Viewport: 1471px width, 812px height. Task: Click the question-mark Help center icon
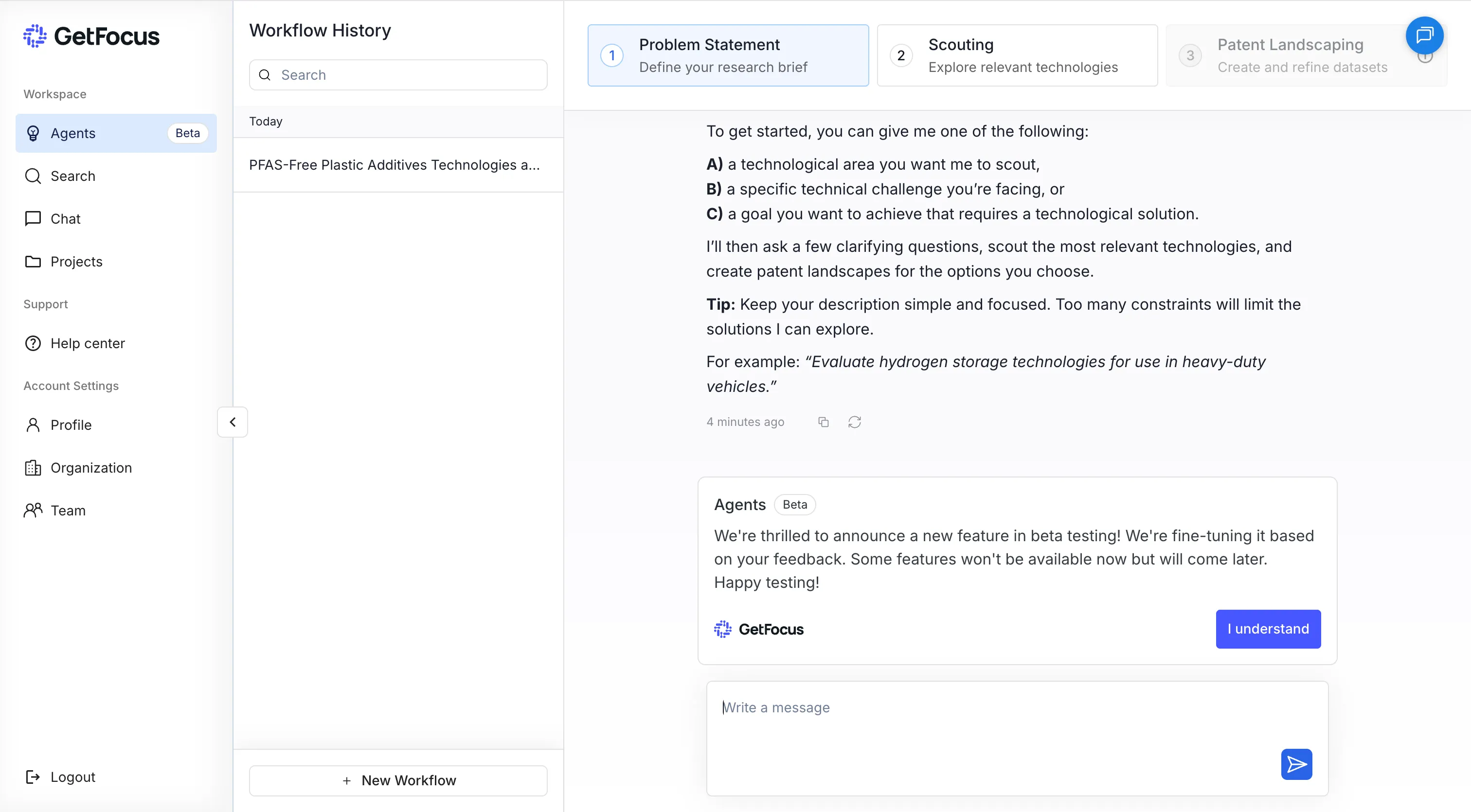33,343
